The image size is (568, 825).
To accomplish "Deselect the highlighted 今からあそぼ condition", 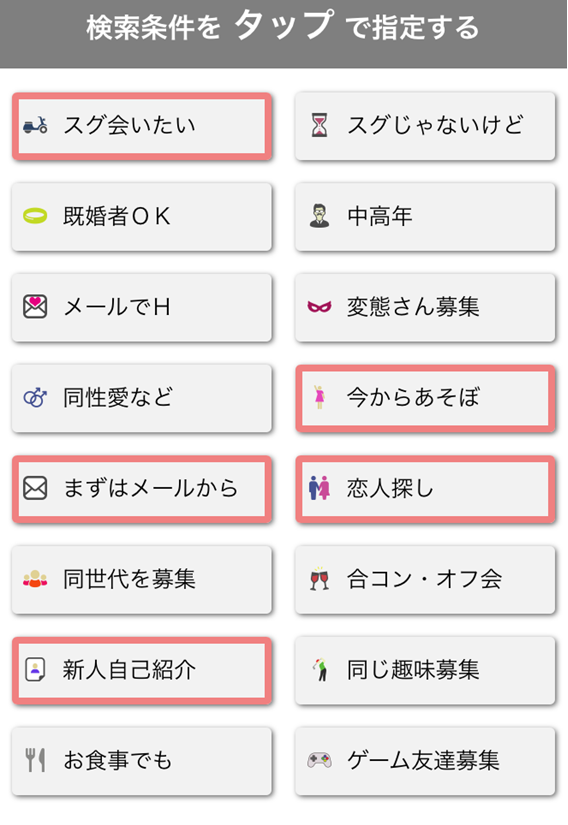I will [x=425, y=398].
